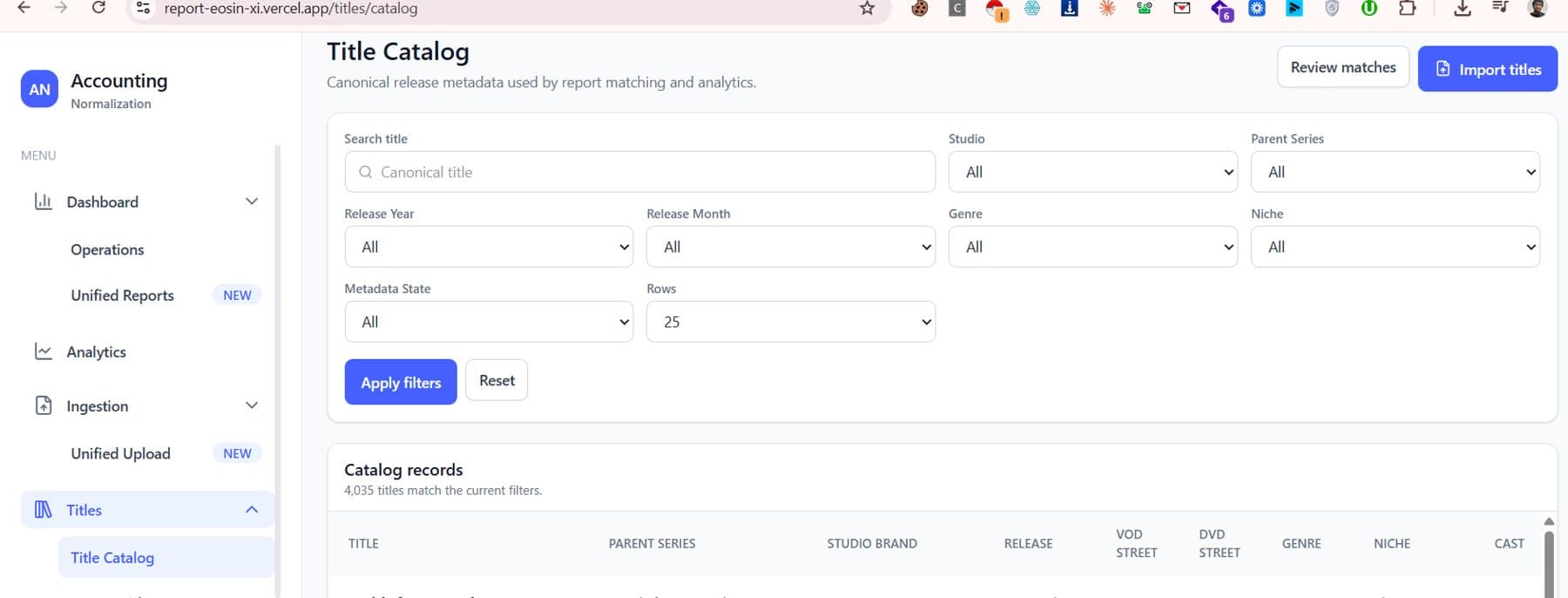The height and width of the screenshot is (598, 1568).
Task: Click the NICHE column header
Action: coord(1392,543)
